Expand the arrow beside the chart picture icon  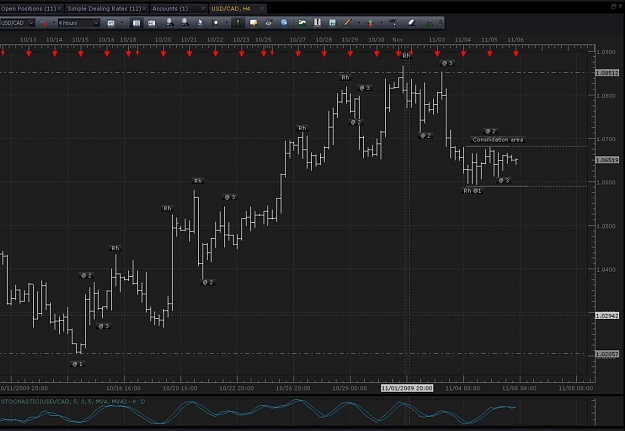122,23
